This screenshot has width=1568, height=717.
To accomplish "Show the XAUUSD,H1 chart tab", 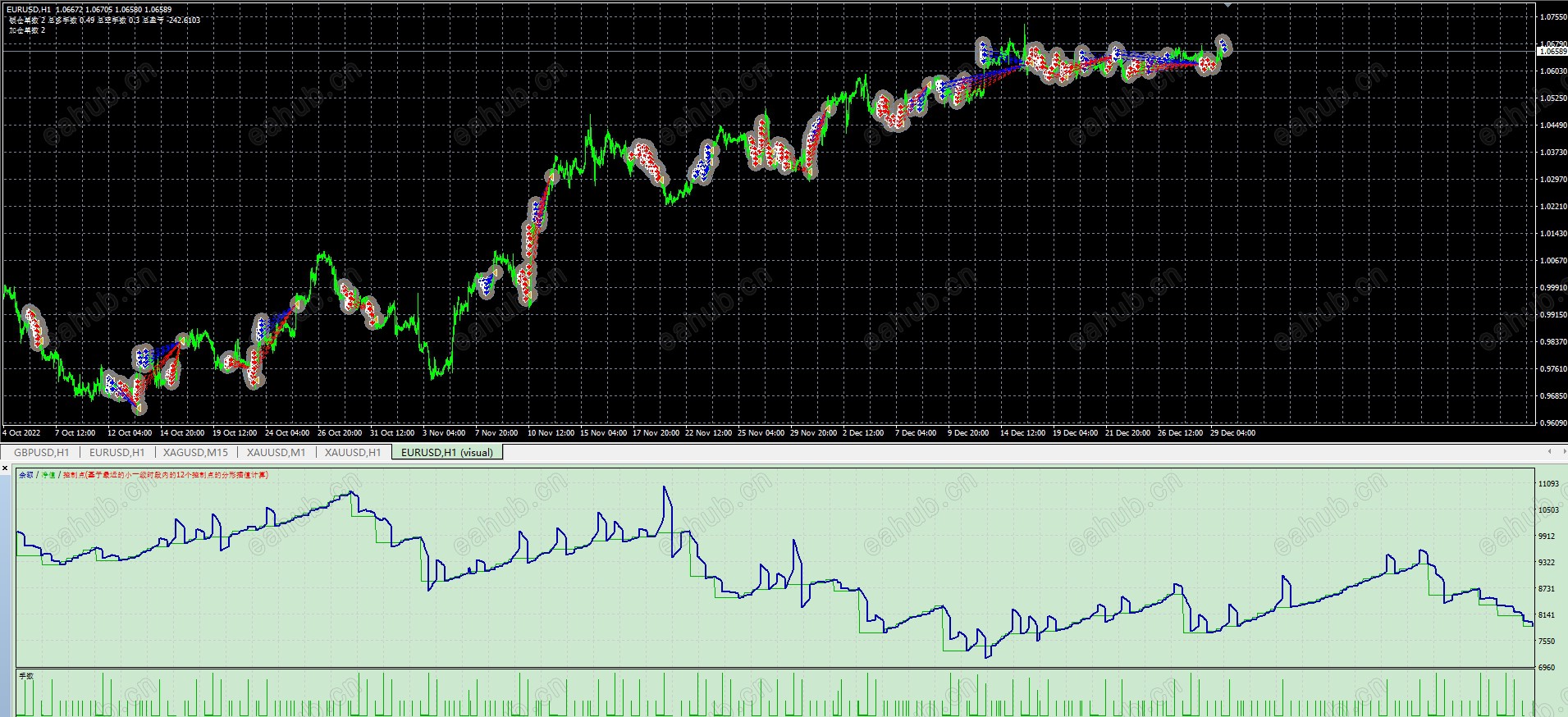I will (353, 452).
